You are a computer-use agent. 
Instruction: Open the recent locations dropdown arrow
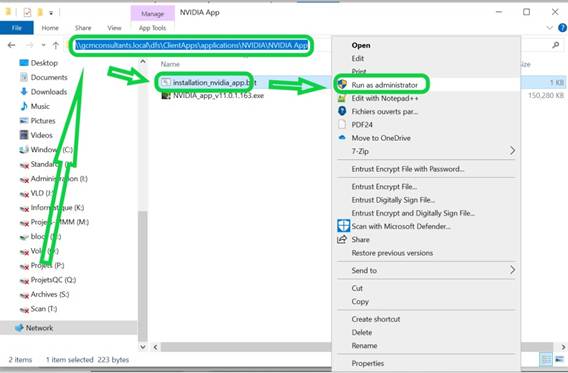[43, 45]
